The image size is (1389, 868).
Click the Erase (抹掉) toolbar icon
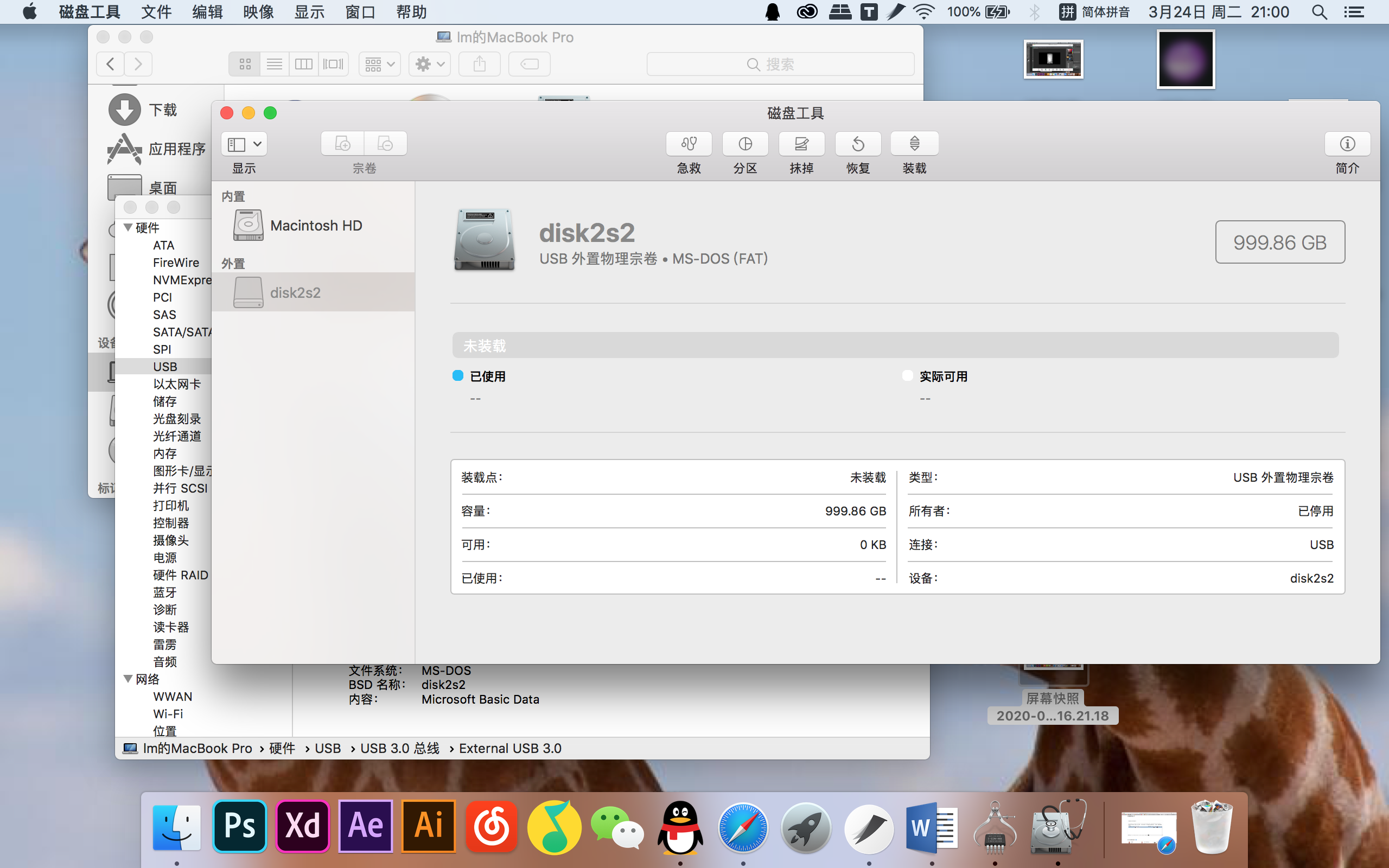click(x=801, y=144)
